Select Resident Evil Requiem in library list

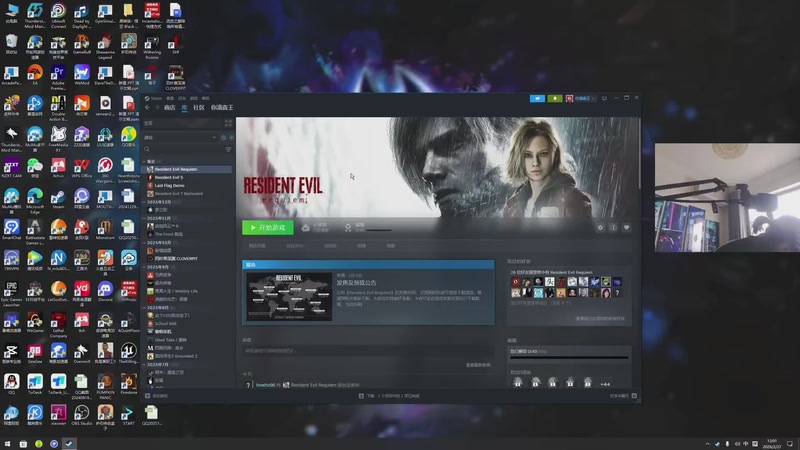[187, 169]
